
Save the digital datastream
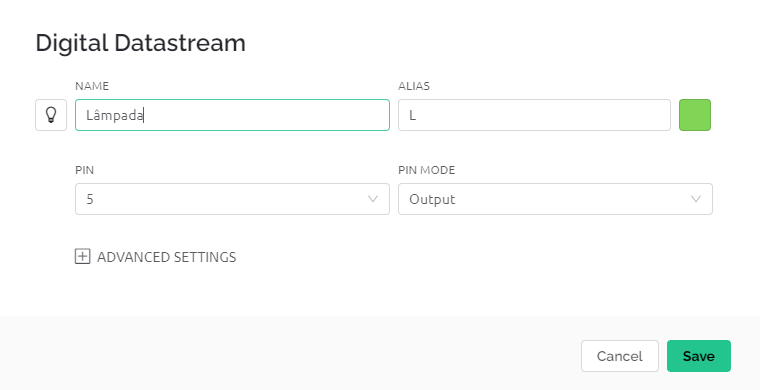point(698,356)
